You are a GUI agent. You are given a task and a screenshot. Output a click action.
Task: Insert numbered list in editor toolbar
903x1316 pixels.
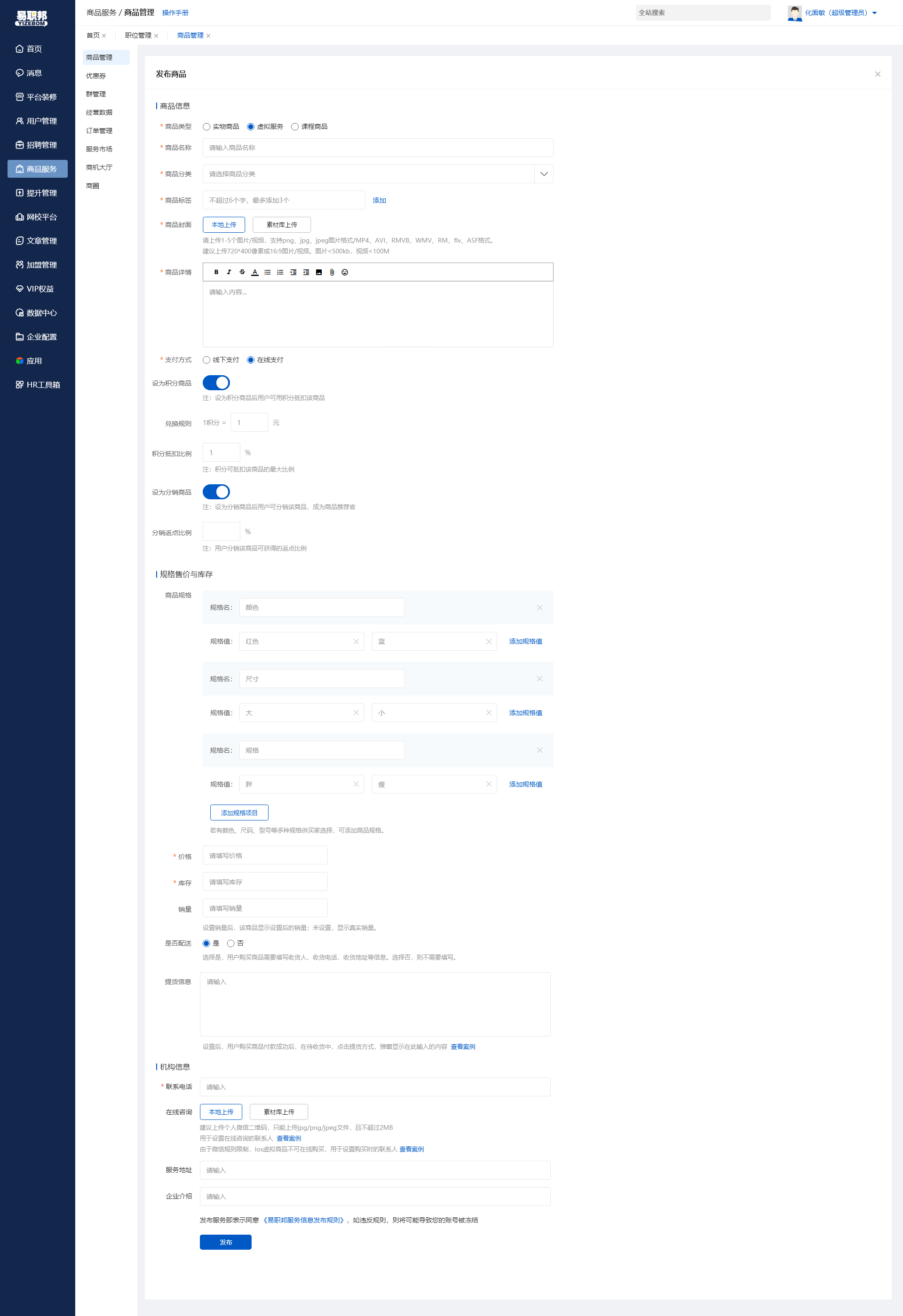(x=280, y=272)
